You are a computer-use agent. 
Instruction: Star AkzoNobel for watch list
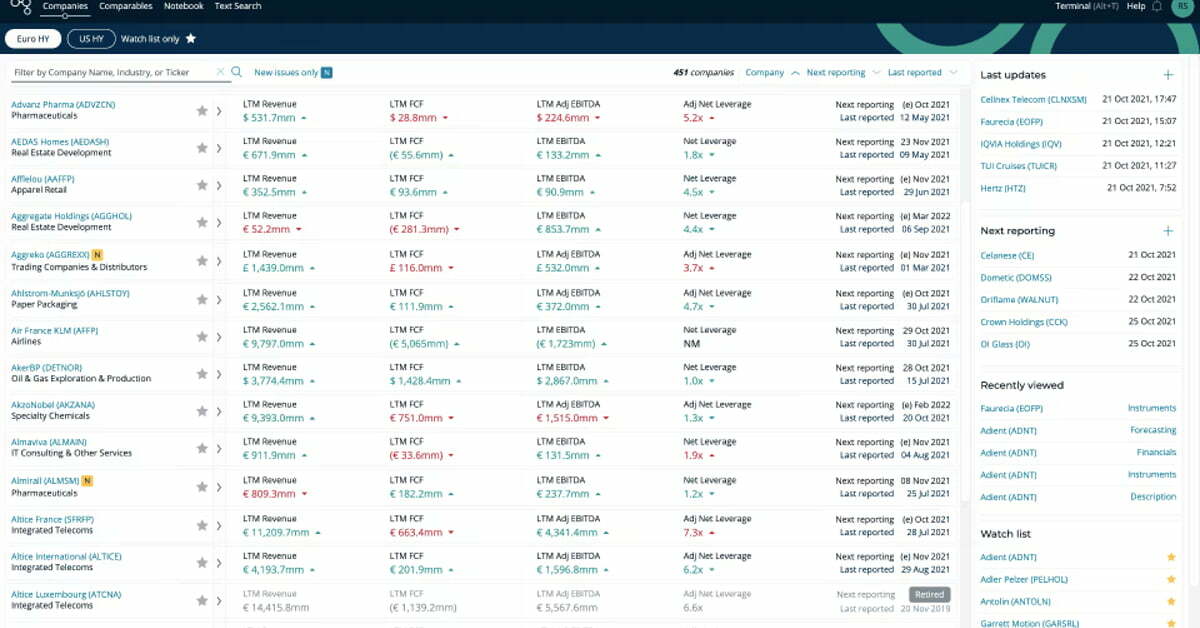202,411
